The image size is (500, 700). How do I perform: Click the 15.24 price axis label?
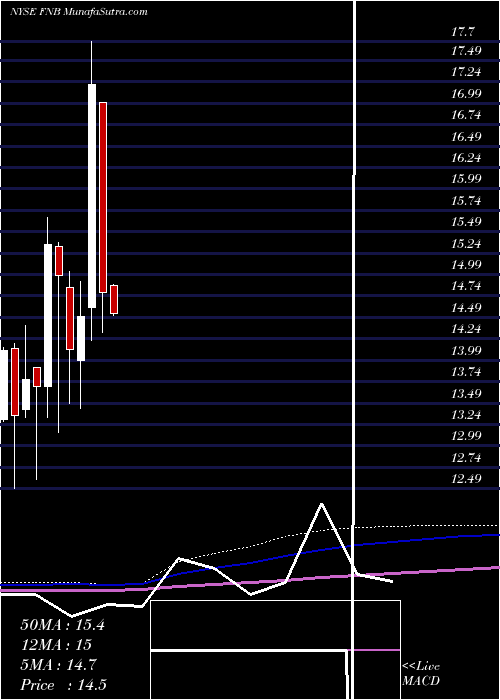[466, 244]
